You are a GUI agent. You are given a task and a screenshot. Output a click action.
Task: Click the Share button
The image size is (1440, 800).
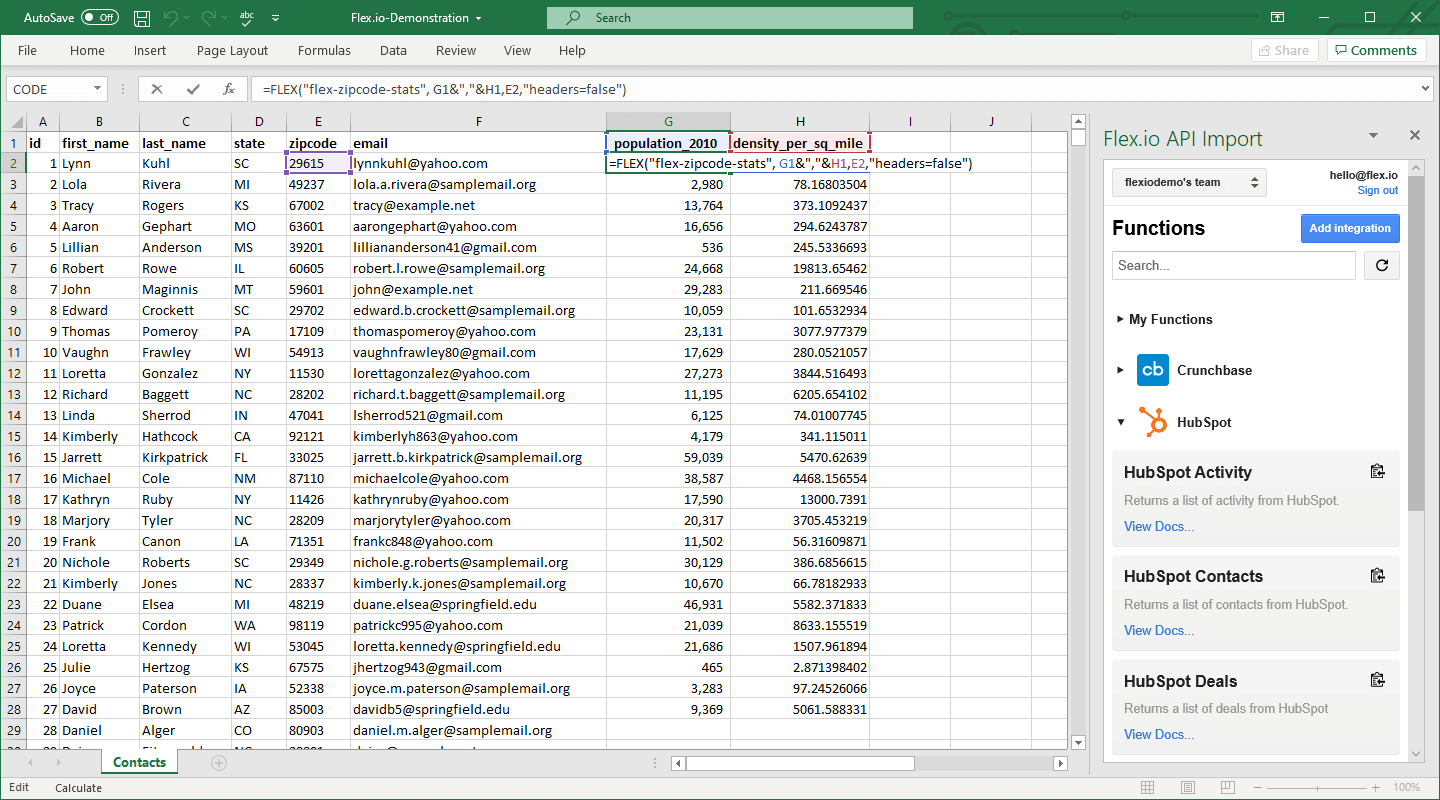click(1284, 50)
